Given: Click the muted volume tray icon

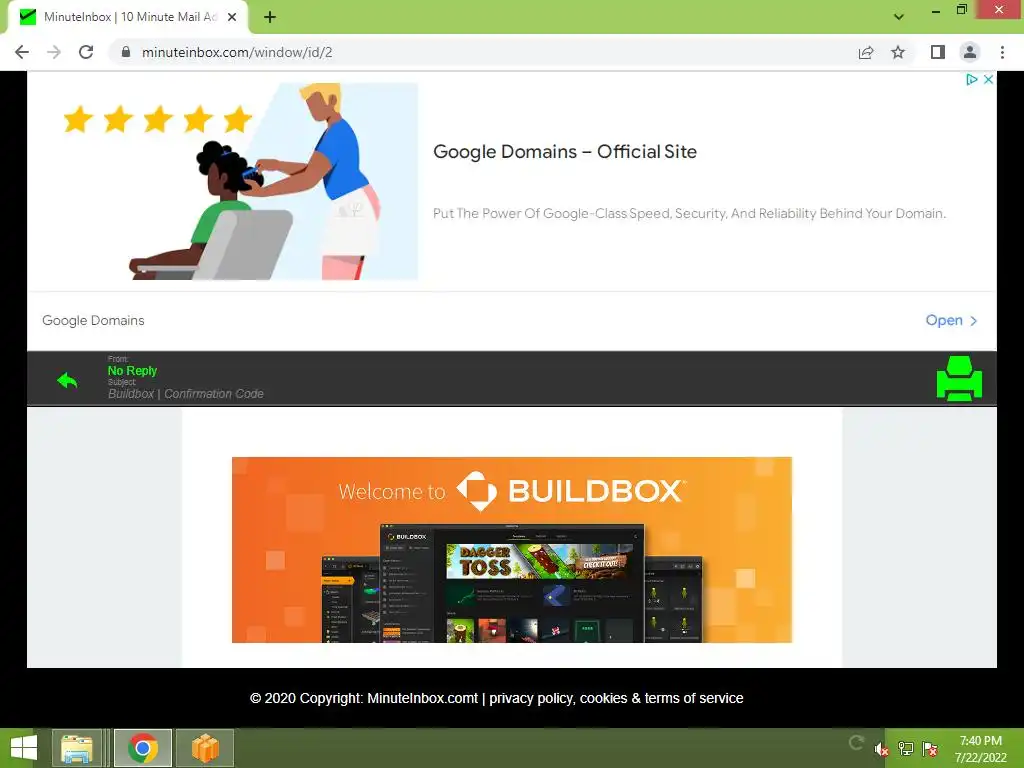Looking at the screenshot, I should (x=881, y=749).
